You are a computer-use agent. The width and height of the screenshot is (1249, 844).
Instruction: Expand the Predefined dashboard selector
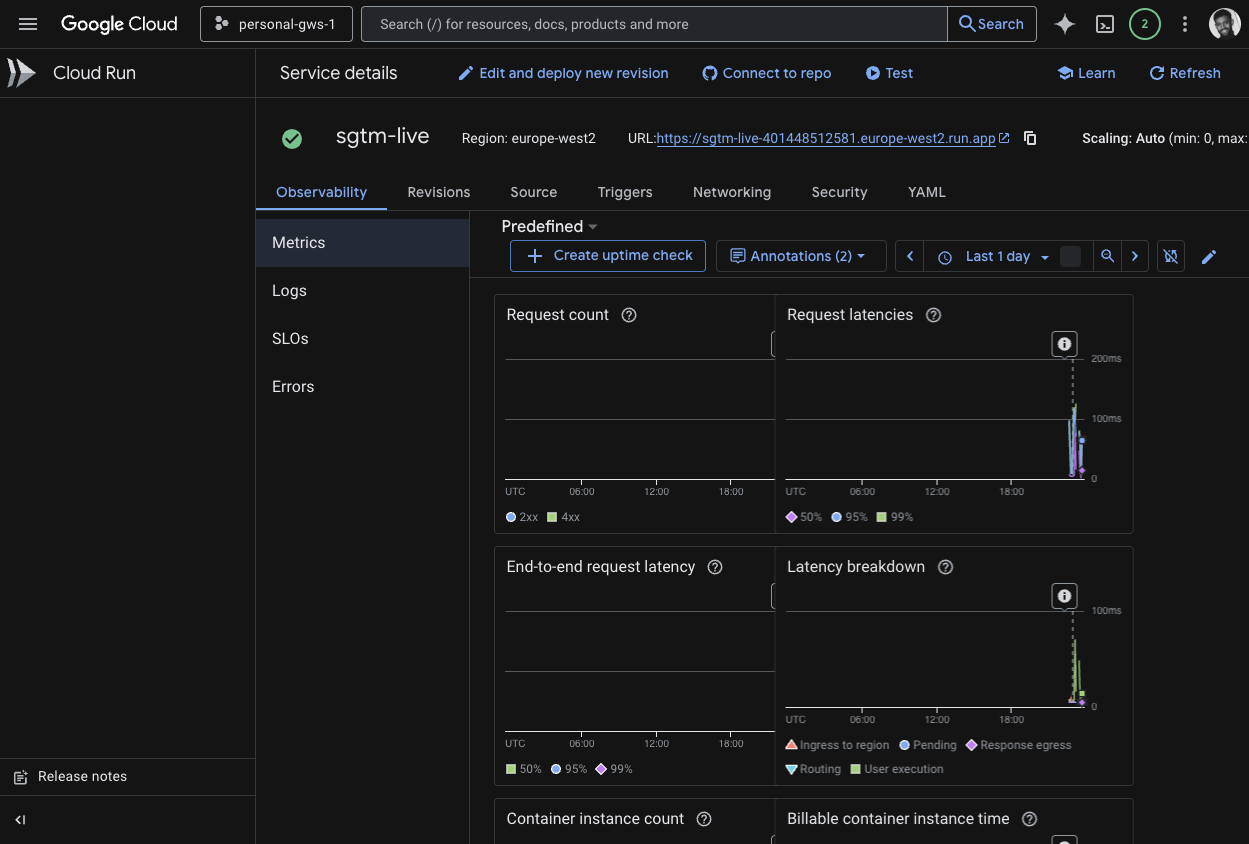(x=548, y=226)
